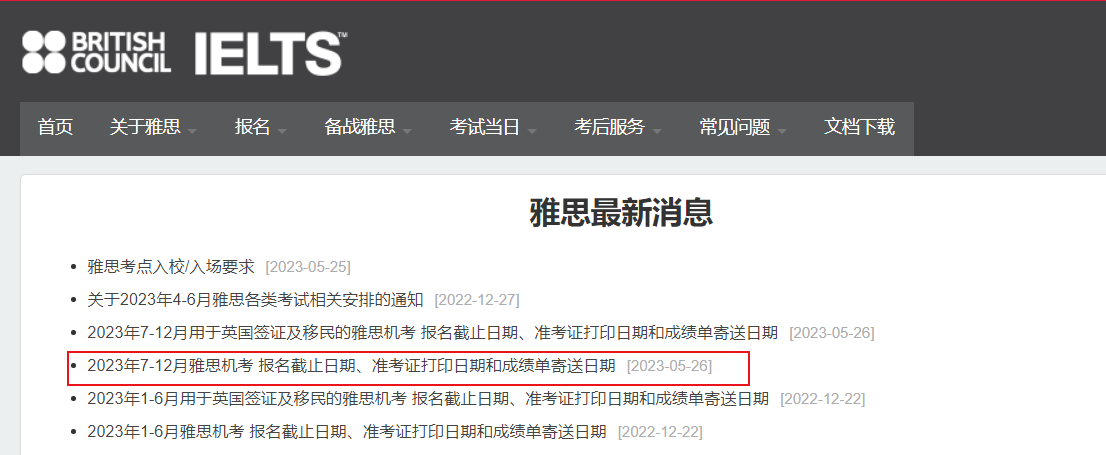Open 2023年1-6月雅思机考 报名截止日期 link
Viewport: 1106px width, 455px height.
pos(347,432)
